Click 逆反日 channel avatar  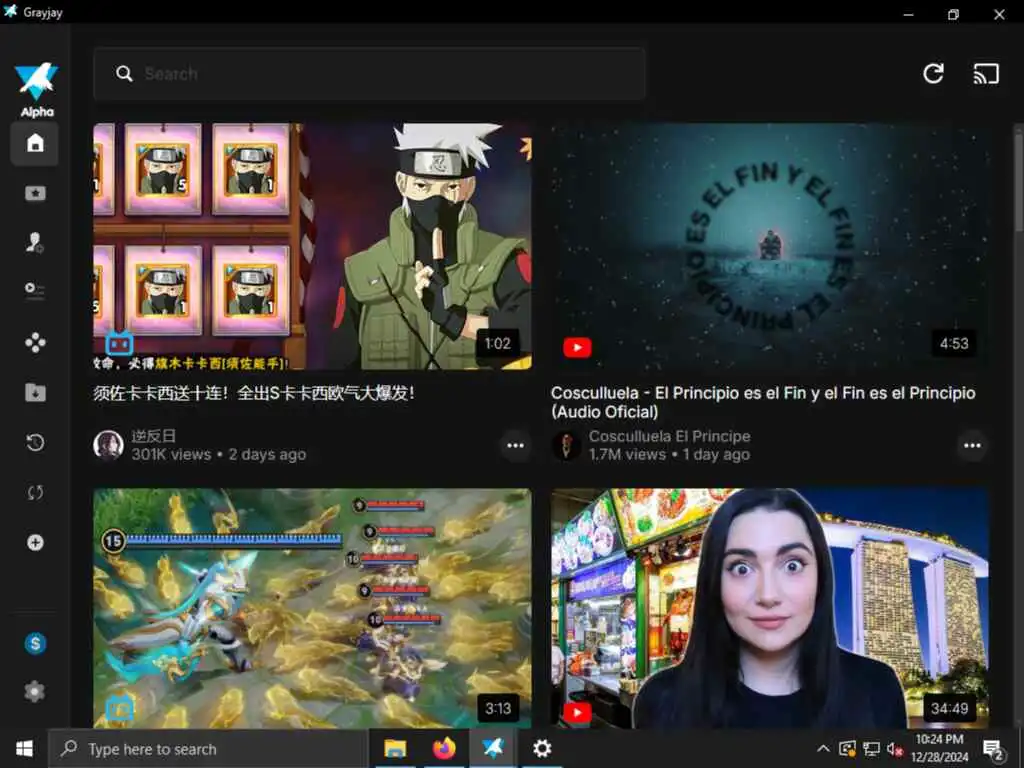(108, 445)
